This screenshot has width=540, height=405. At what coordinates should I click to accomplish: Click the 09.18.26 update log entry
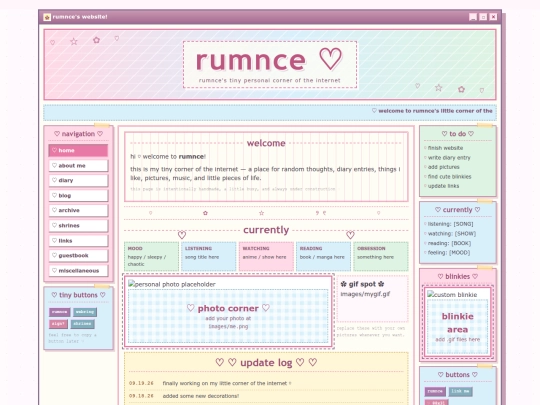click(266, 396)
